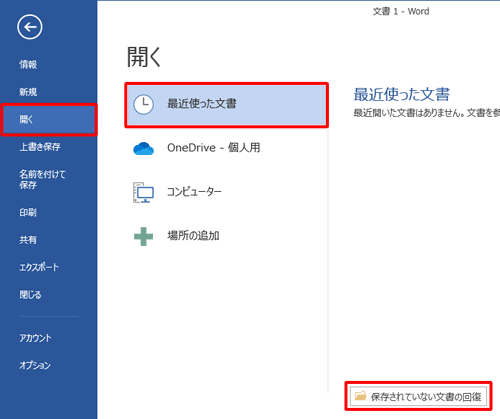Click the green plus add-place icon
This screenshot has width=500, height=419.
point(143,236)
